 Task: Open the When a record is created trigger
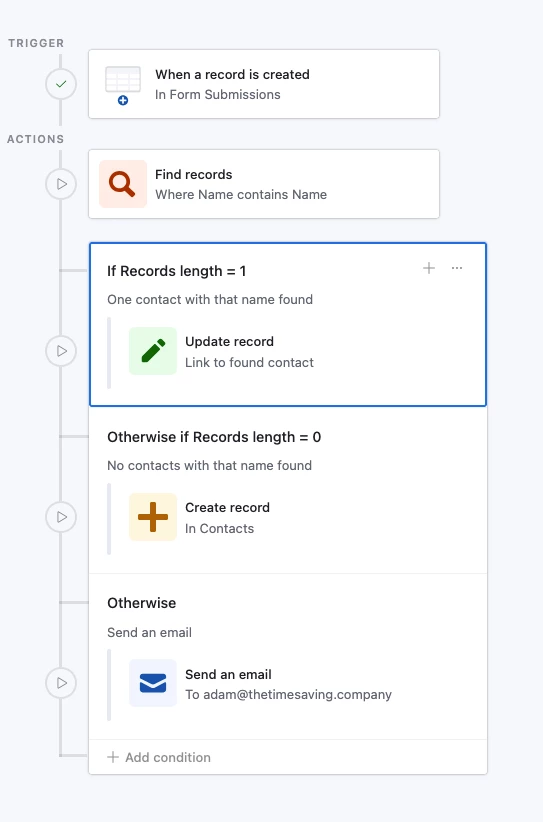pos(264,84)
